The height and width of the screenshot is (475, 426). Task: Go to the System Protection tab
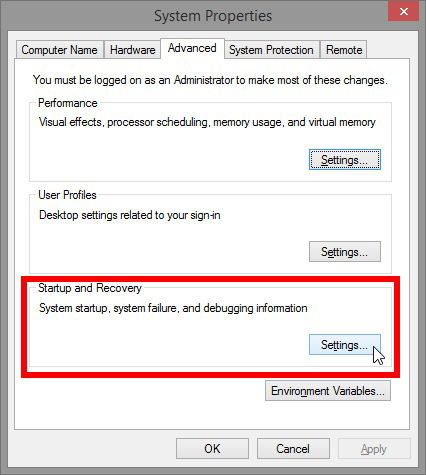(272, 50)
